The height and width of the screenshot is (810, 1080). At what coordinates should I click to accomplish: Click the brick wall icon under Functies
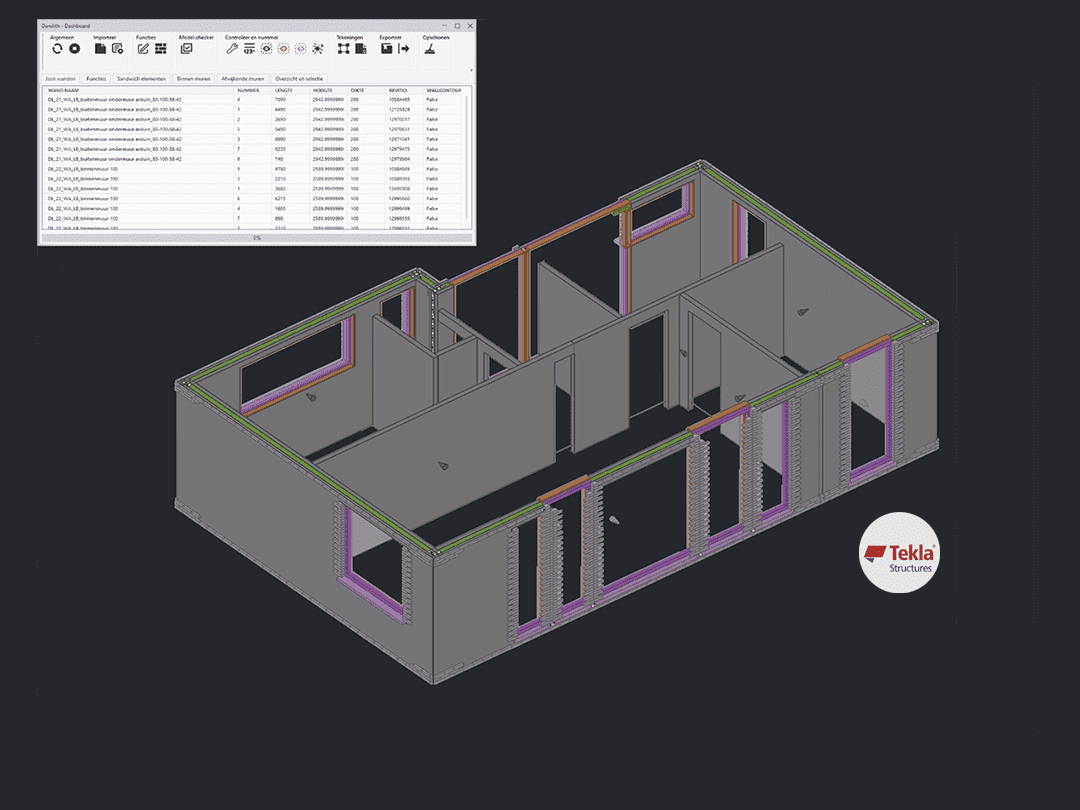(x=160, y=48)
